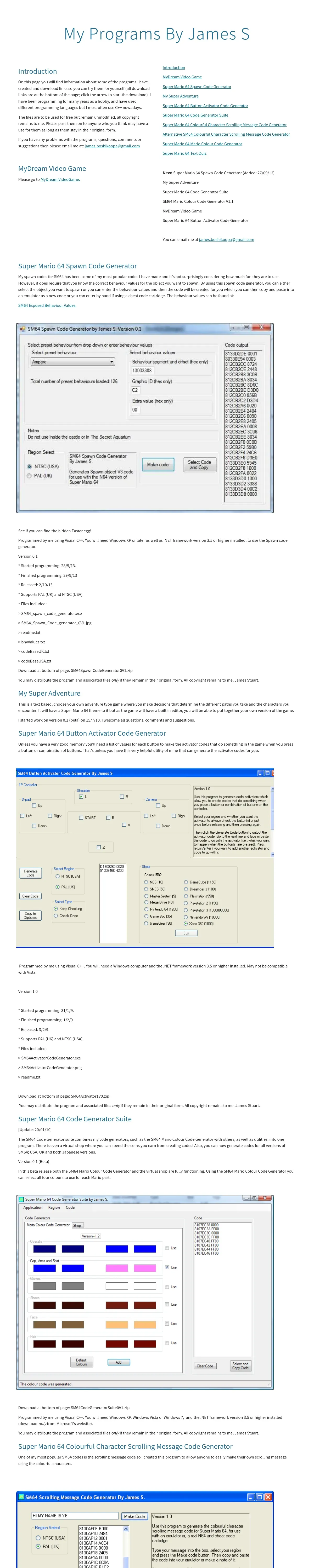The width and height of the screenshot is (314, 1568).
Task: Open the Region menu
Action: click(54, 1207)
